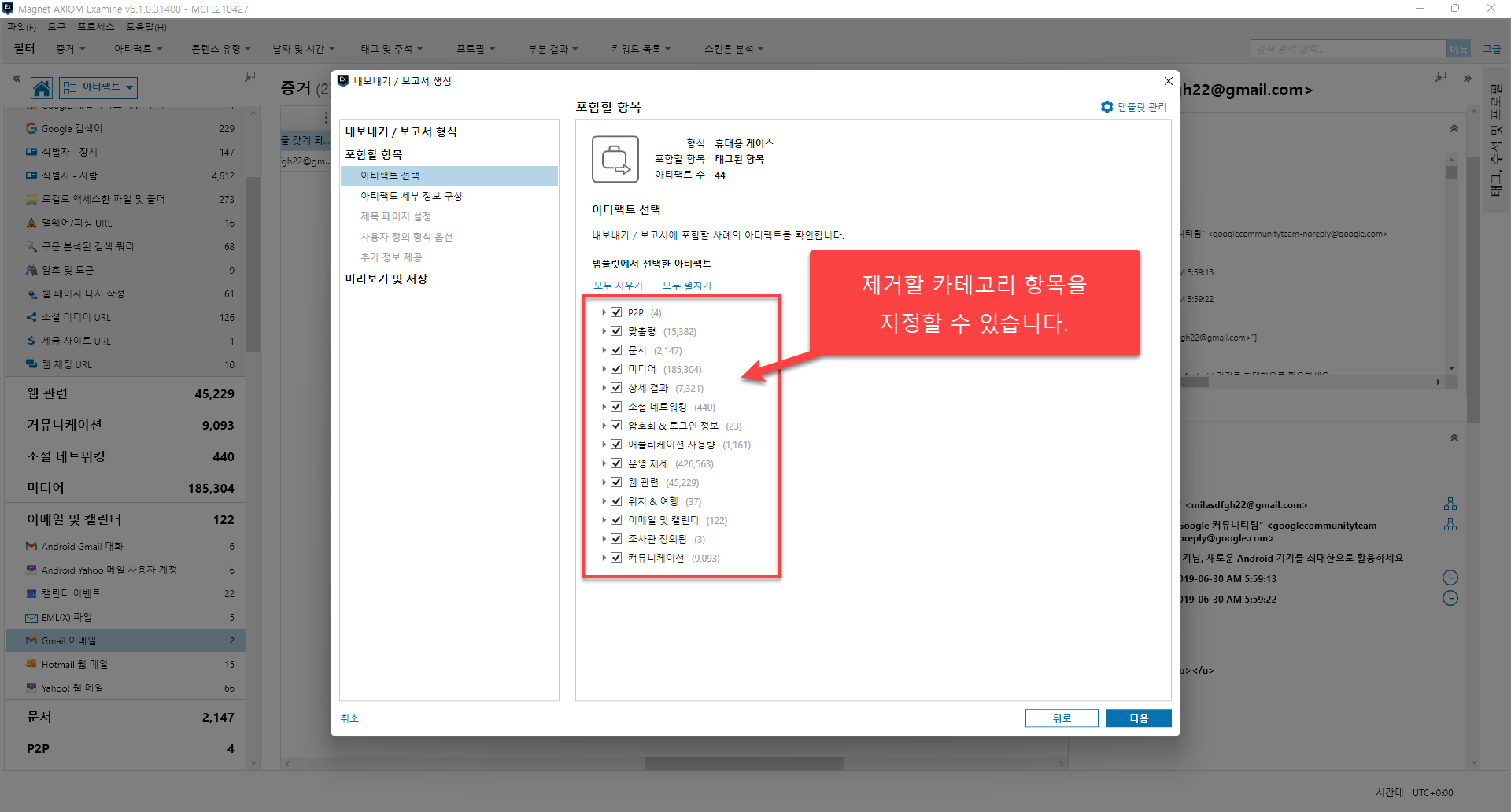Click the clock icon next to 5:59:13 timestamp
The height and width of the screenshot is (812, 1511).
click(1450, 578)
